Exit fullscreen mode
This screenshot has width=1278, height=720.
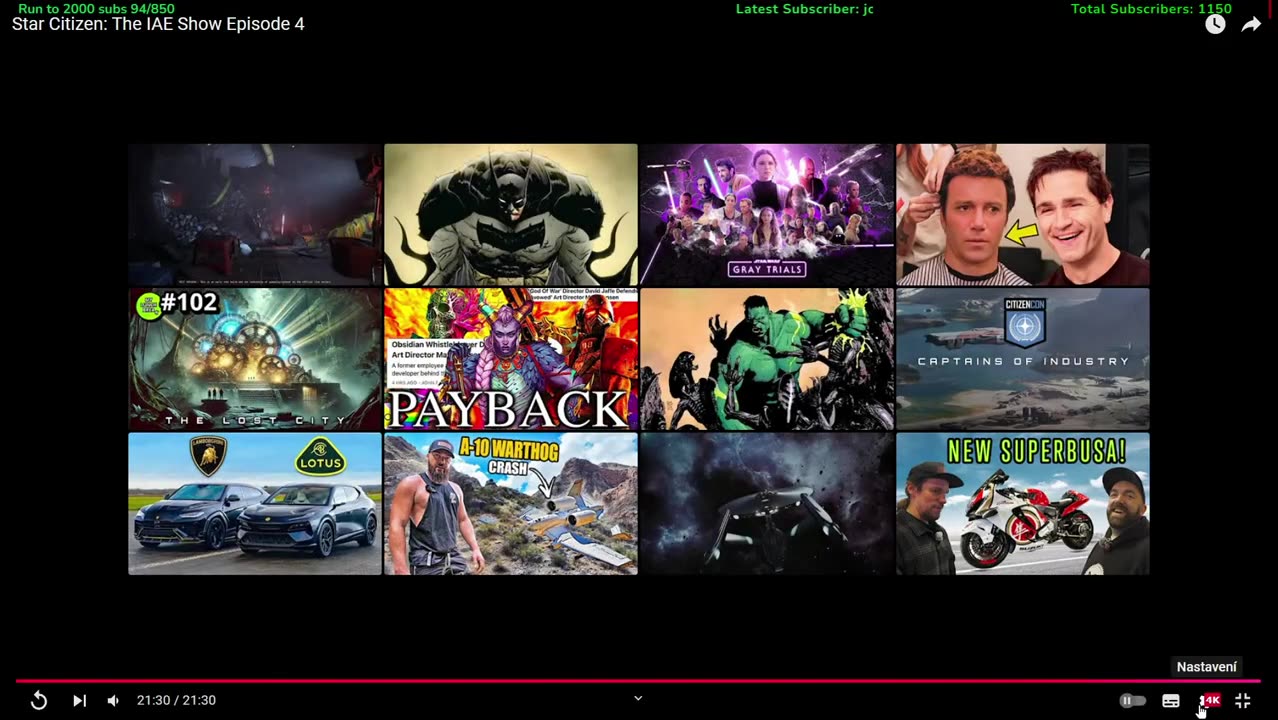click(x=1243, y=701)
